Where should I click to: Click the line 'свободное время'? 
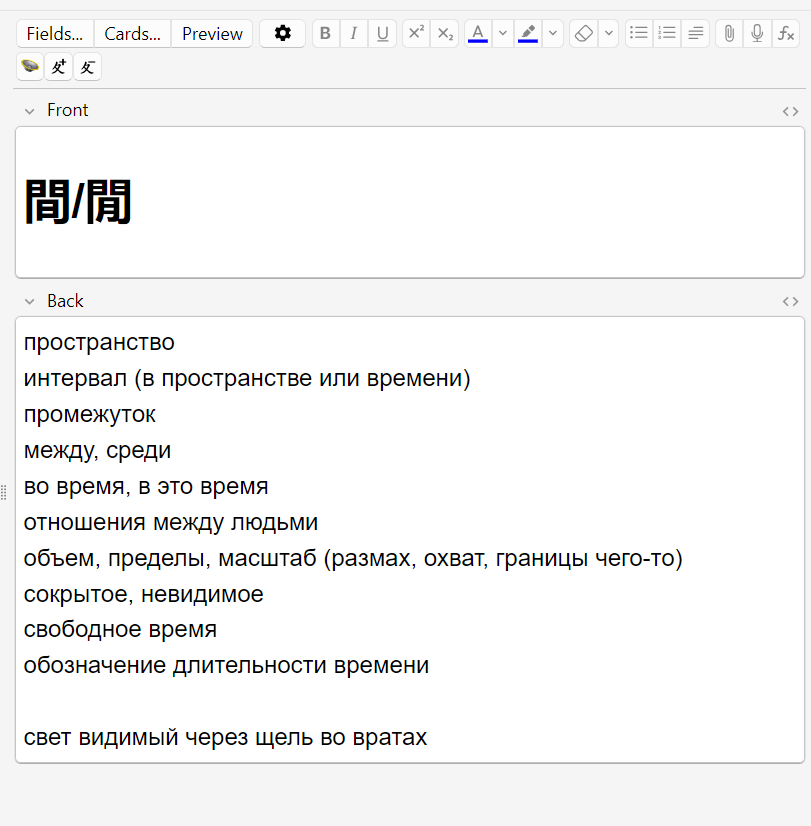(120, 630)
